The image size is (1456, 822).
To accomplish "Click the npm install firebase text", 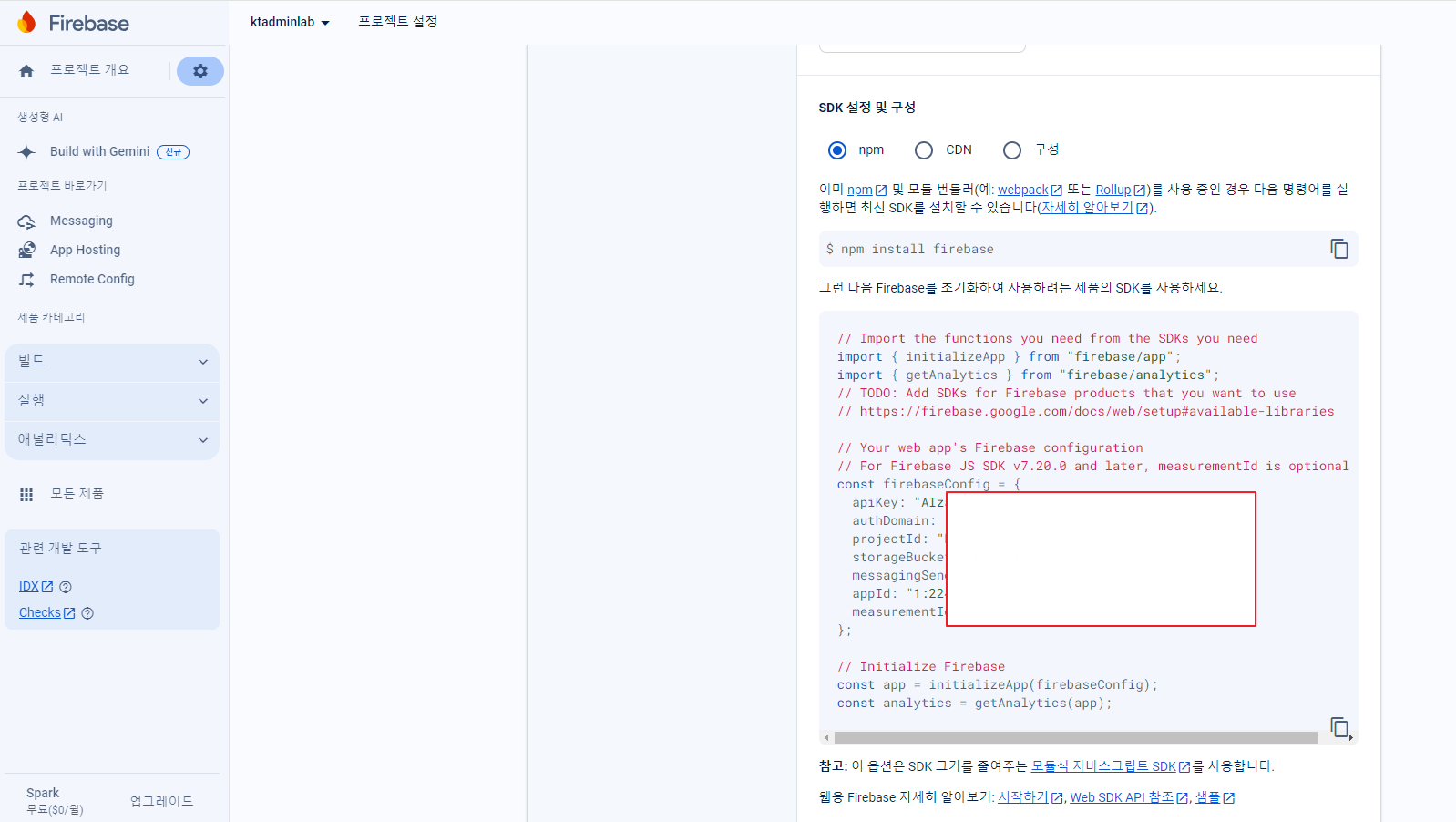I will (x=918, y=249).
